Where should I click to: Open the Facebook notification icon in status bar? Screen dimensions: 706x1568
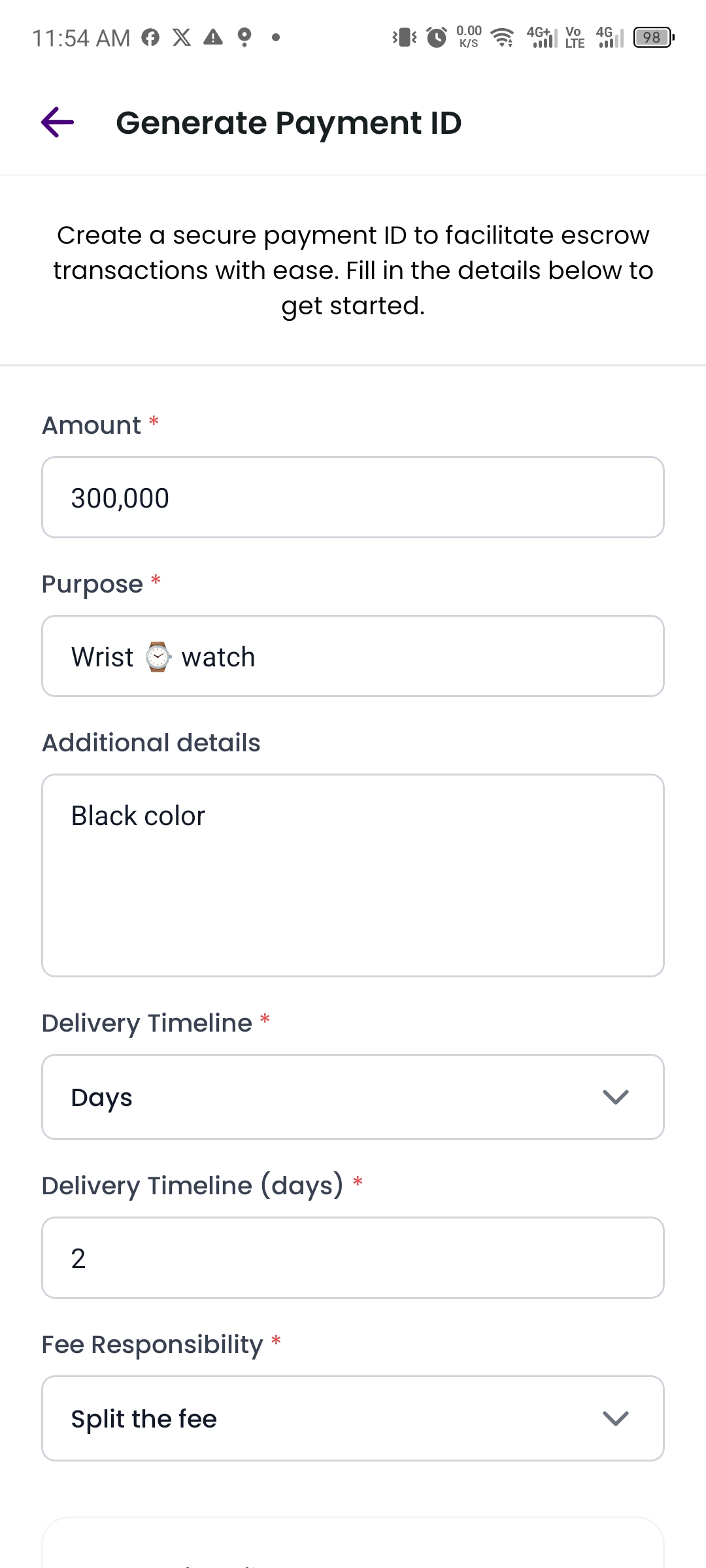[152, 37]
